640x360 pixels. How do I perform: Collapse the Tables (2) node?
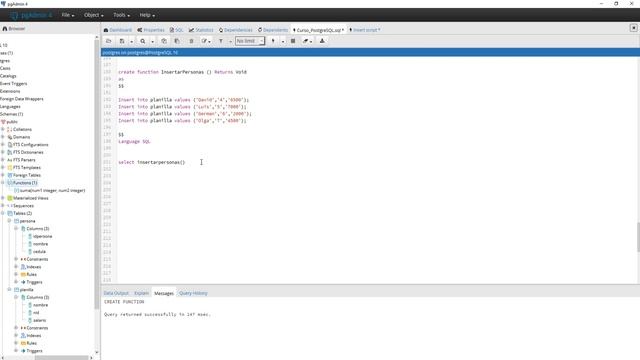point(3,213)
